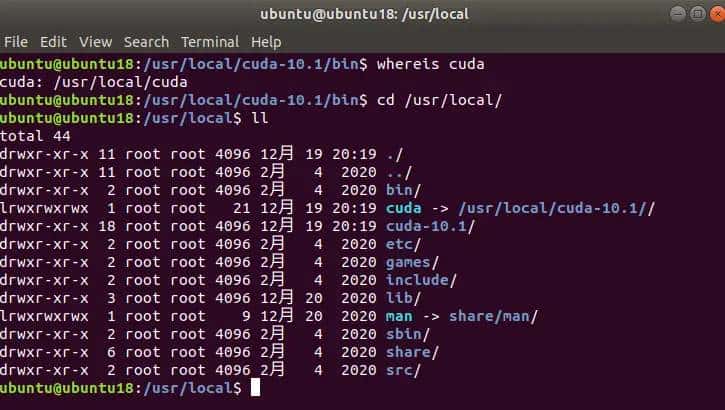This screenshot has width=725, height=410.
Task: Click the size 9 on the man row
Action: (x=246, y=316)
